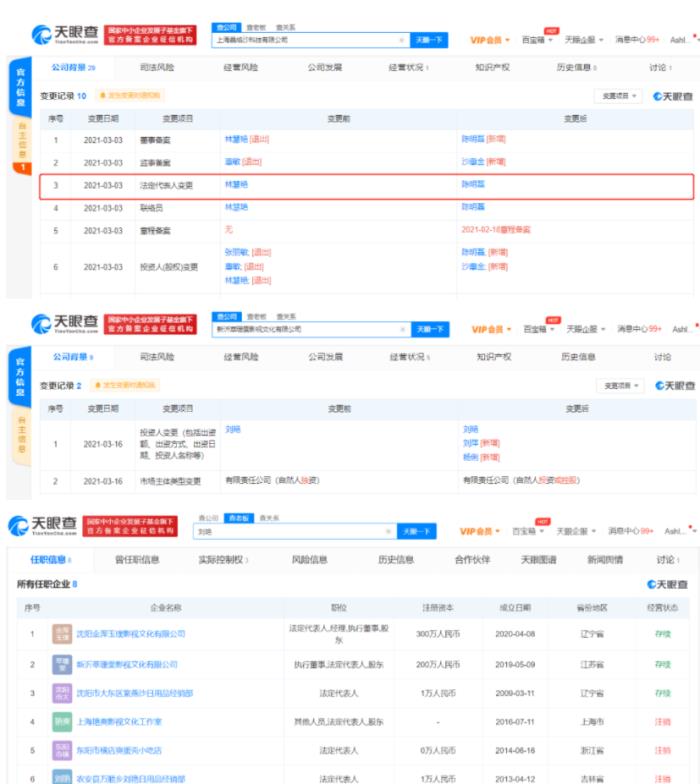This screenshot has width=700, height=784.
Task: Click the 陈明磊 link in the highlighted row
Action: click(x=472, y=185)
